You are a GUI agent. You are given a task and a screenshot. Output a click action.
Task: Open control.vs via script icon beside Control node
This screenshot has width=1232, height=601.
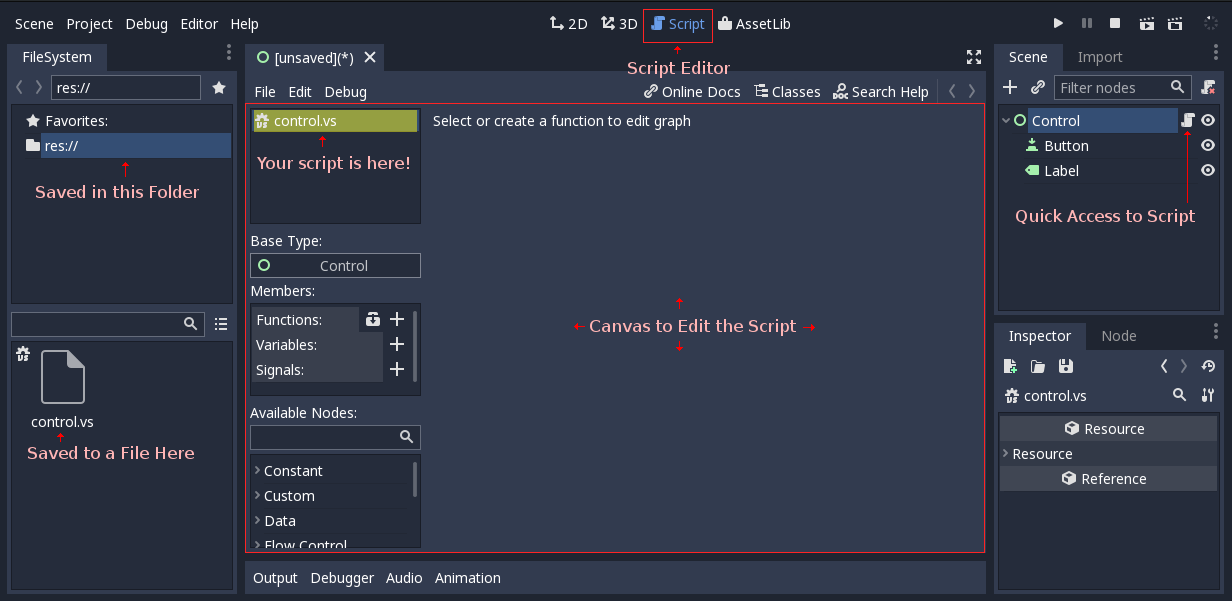pos(1188,119)
